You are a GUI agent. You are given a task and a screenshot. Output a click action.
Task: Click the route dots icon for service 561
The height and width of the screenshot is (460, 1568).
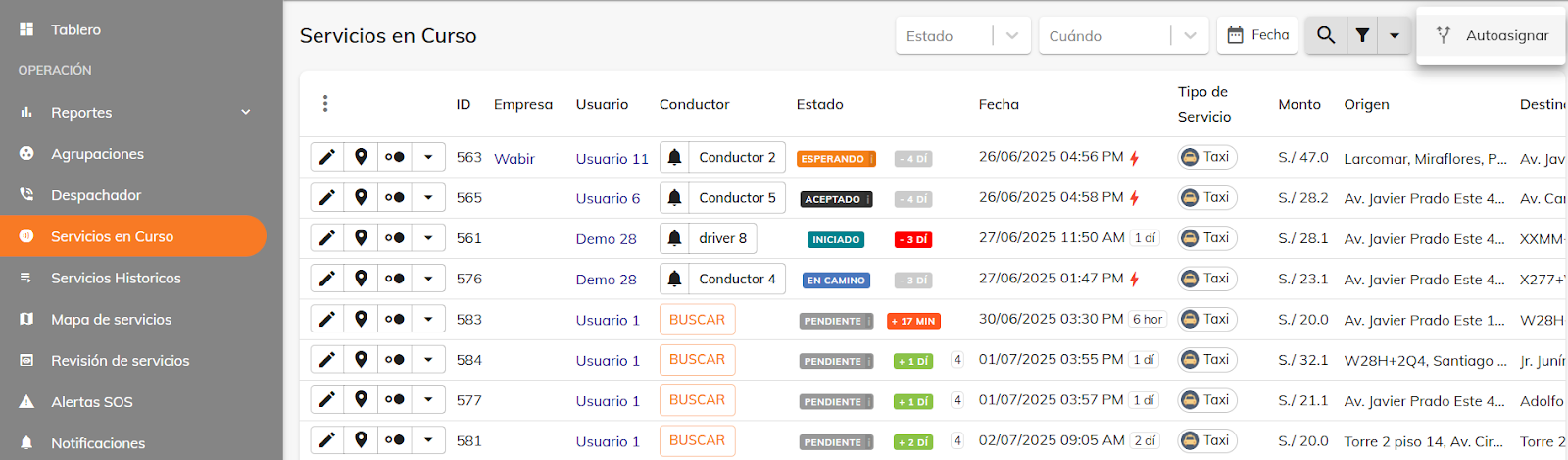click(x=395, y=238)
